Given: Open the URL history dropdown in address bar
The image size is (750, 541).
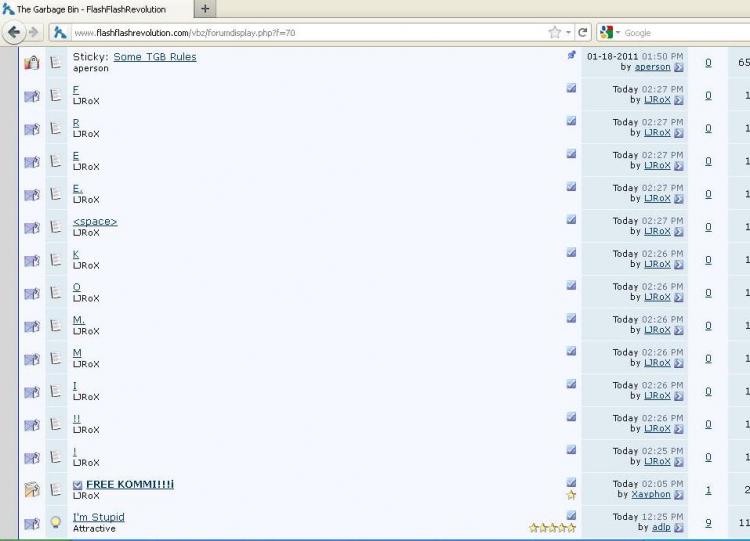Looking at the screenshot, I should click(x=569, y=32).
